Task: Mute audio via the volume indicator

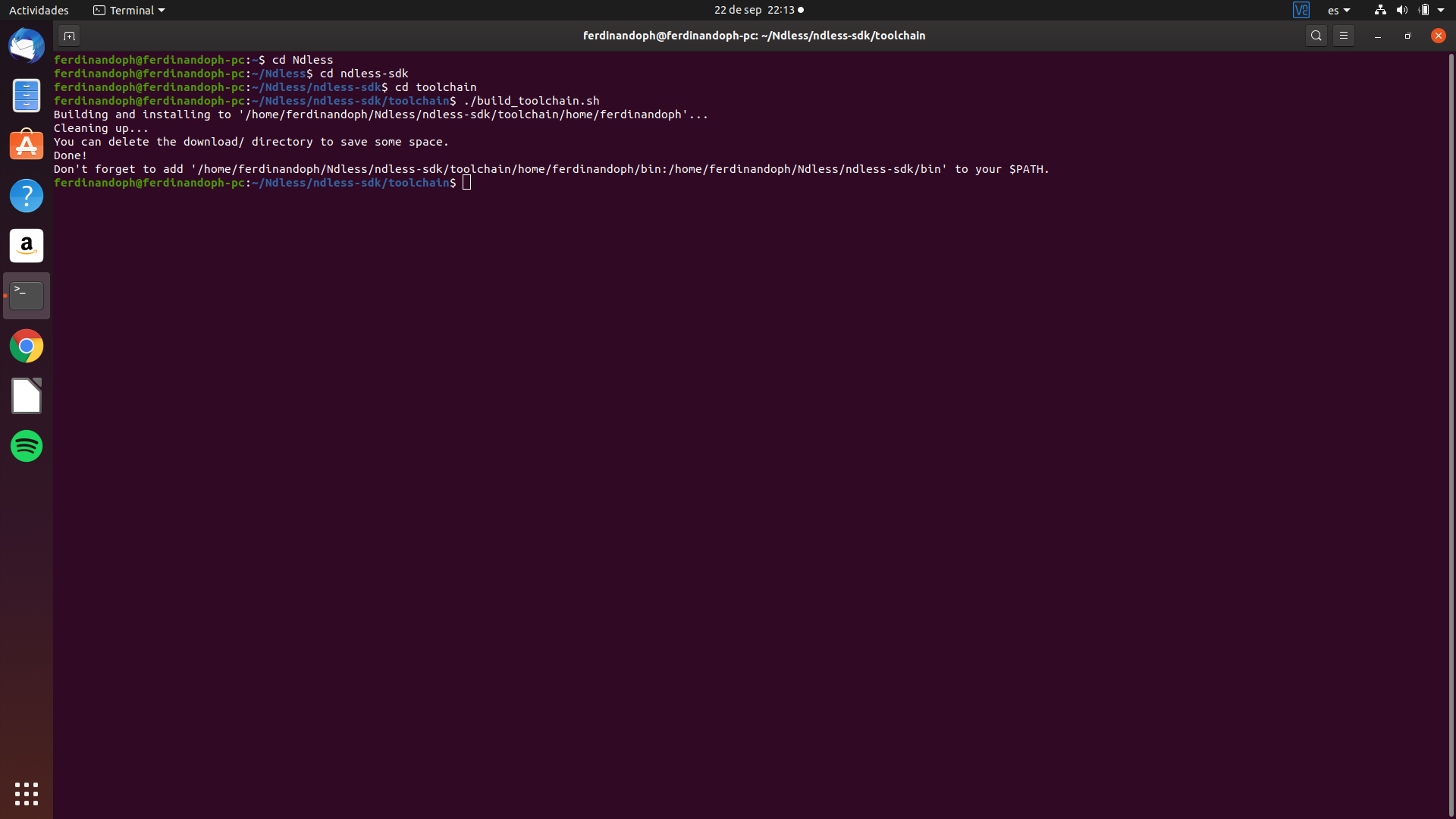Action: (x=1402, y=10)
